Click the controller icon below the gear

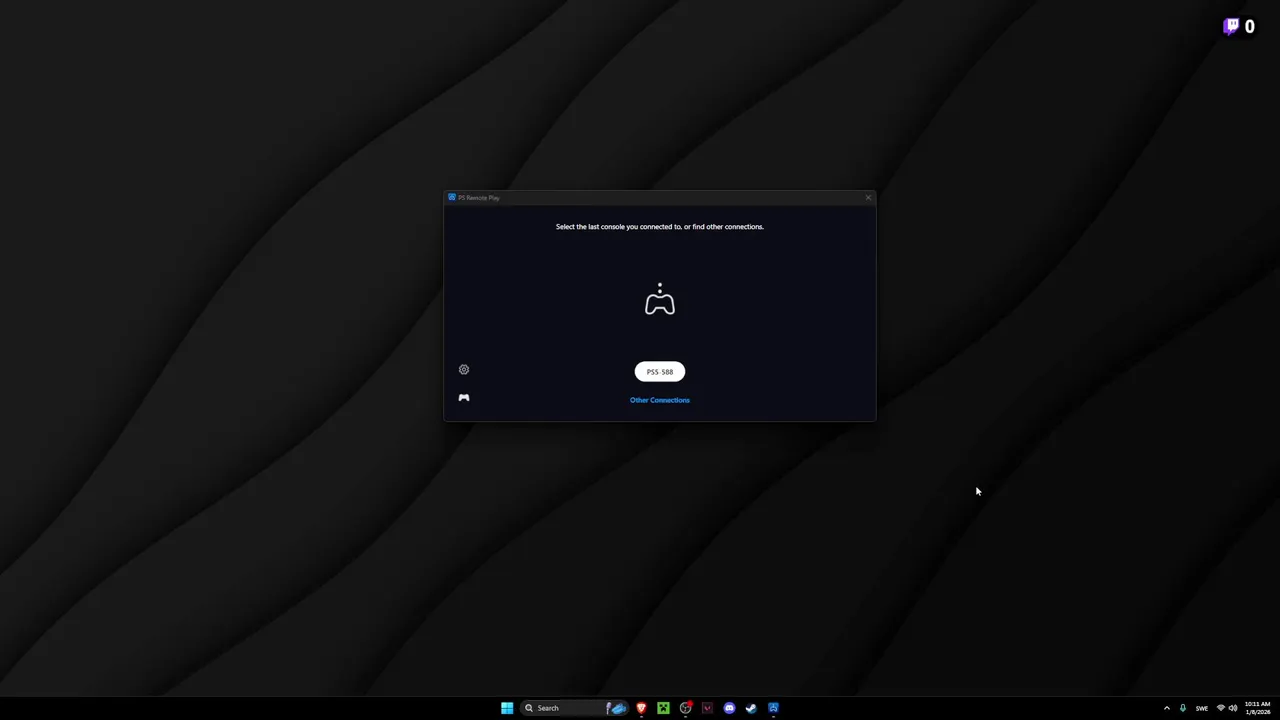[x=464, y=398]
